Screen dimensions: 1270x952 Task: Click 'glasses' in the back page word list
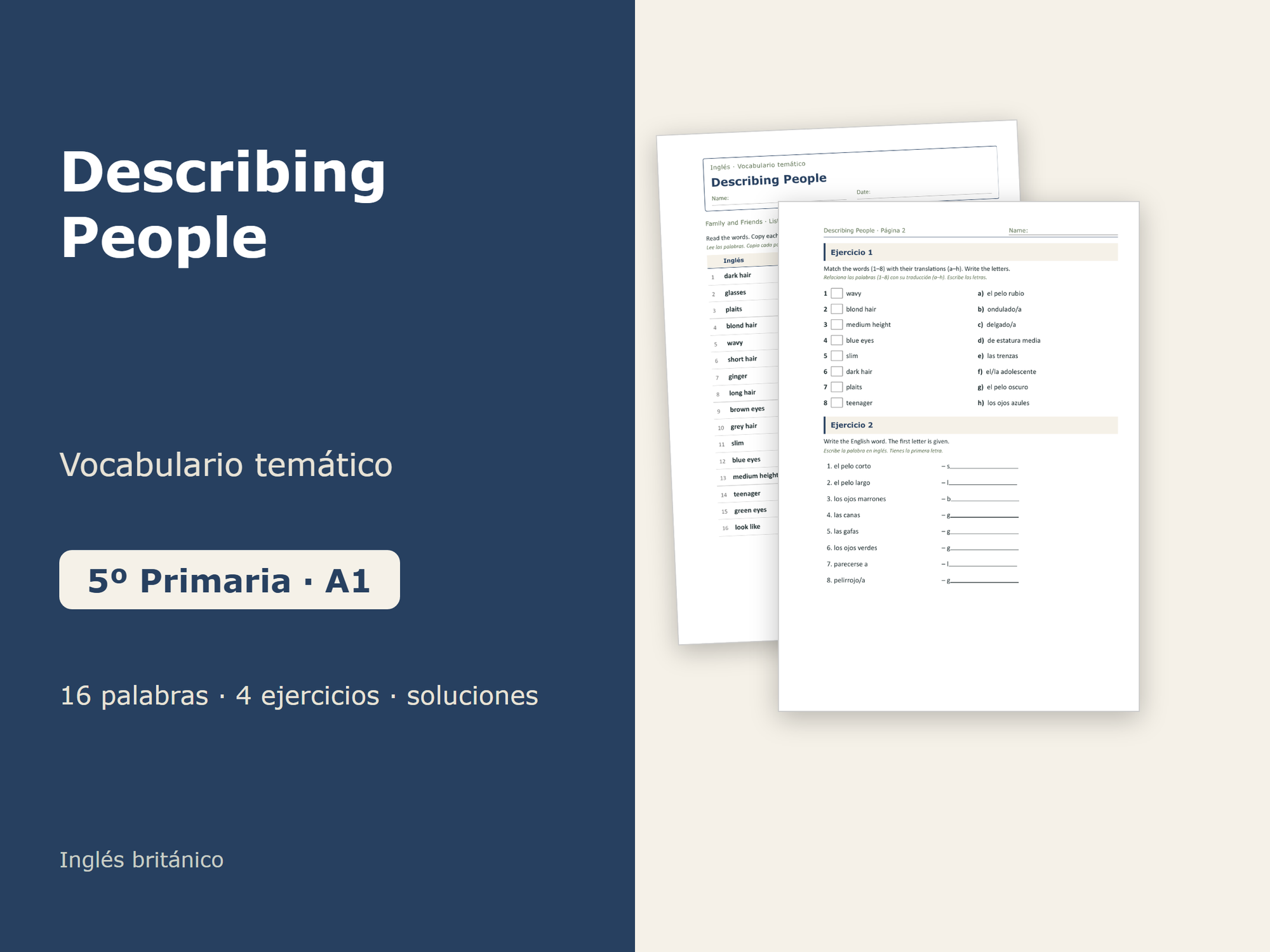click(x=735, y=293)
